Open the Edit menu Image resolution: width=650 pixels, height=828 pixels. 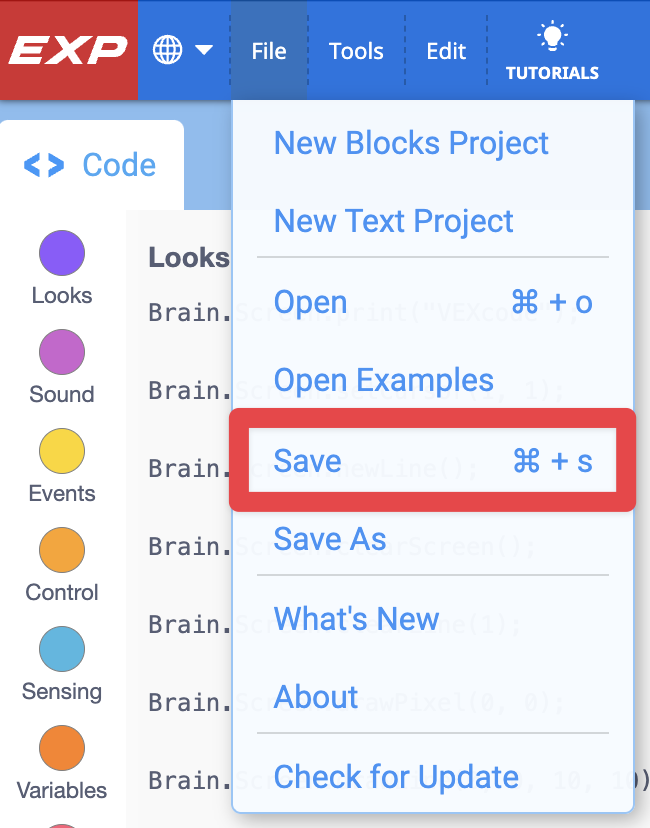446,51
